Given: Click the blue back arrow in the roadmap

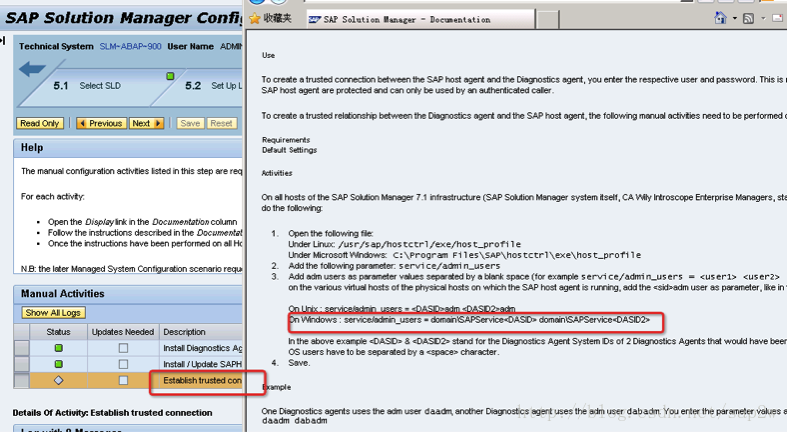Looking at the screenshot, I should (x=32, y=68).
